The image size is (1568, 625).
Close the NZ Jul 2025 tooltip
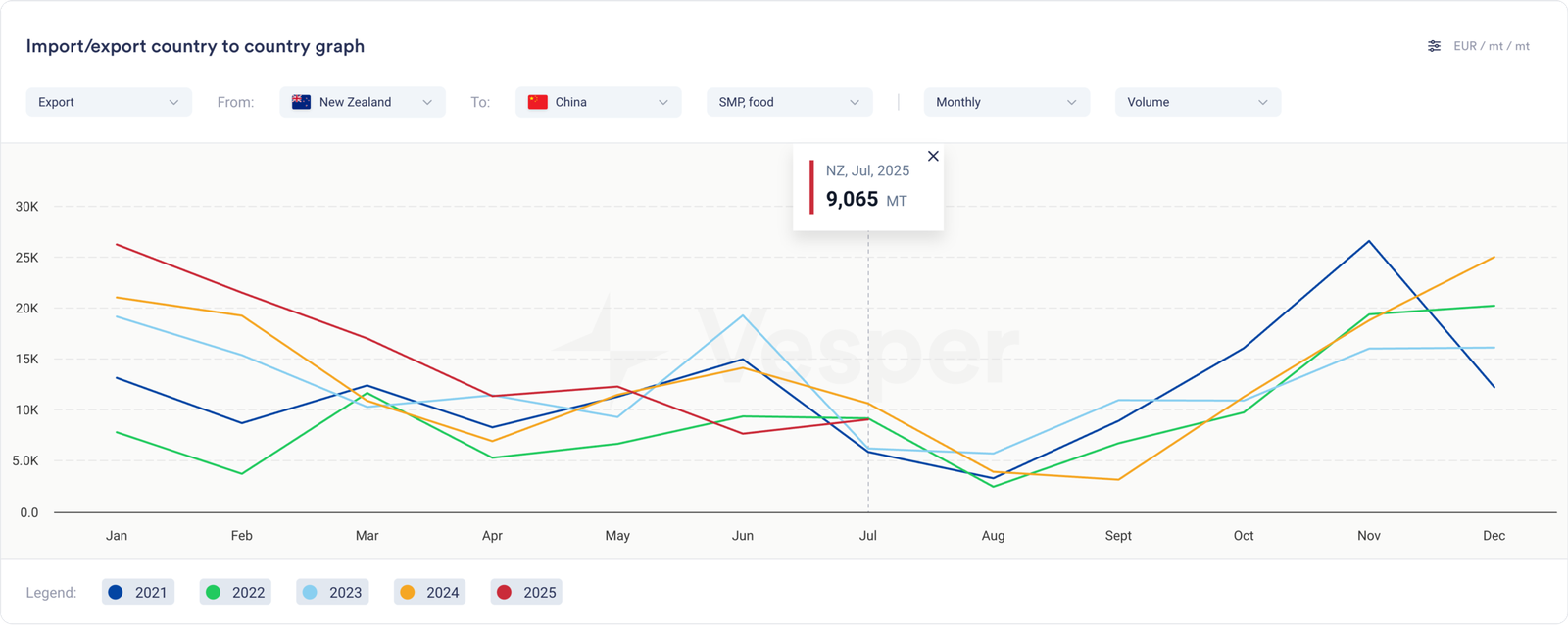click(933, 156)
